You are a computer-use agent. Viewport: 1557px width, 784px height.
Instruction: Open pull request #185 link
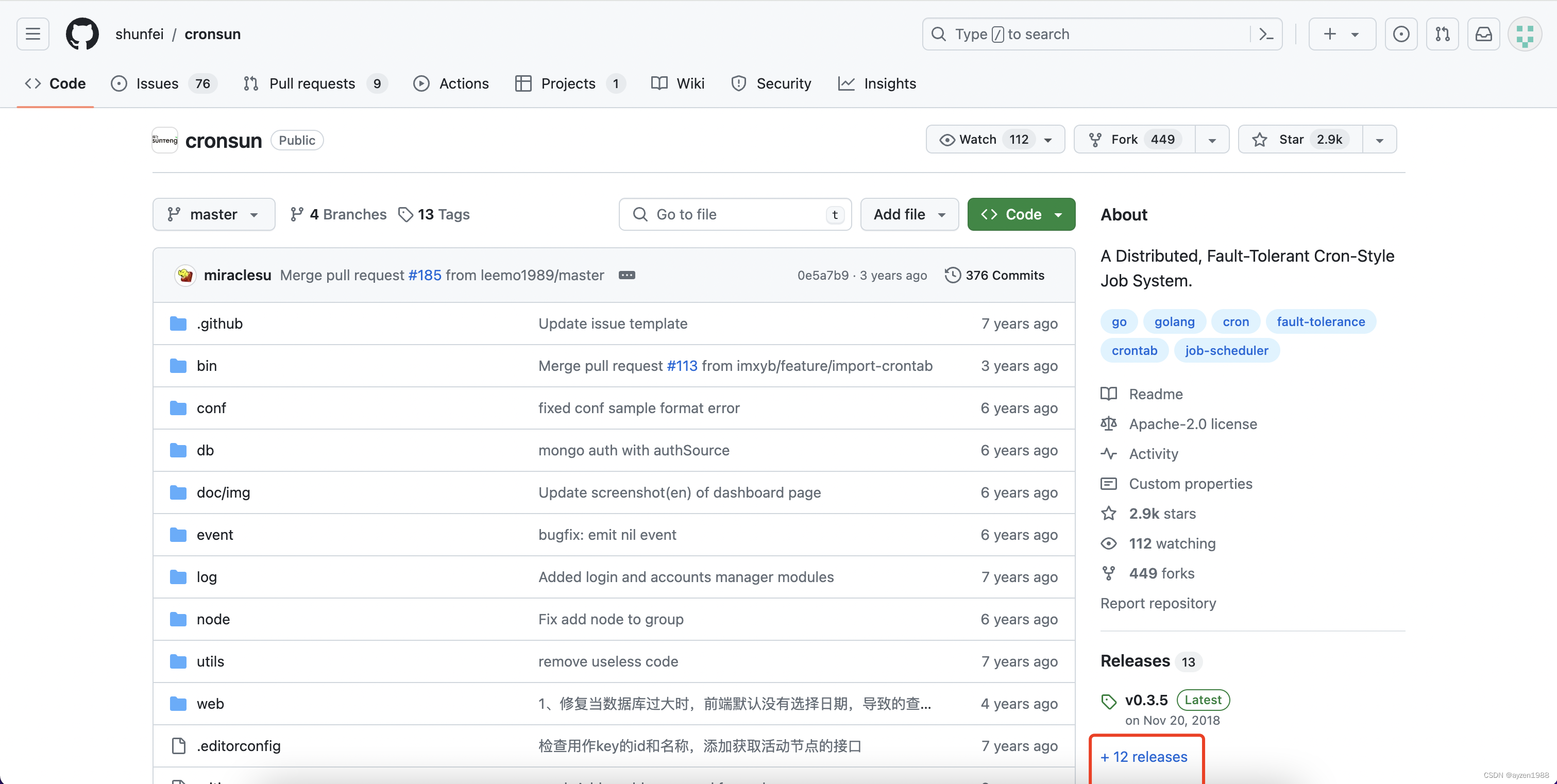tap(425, 275)
